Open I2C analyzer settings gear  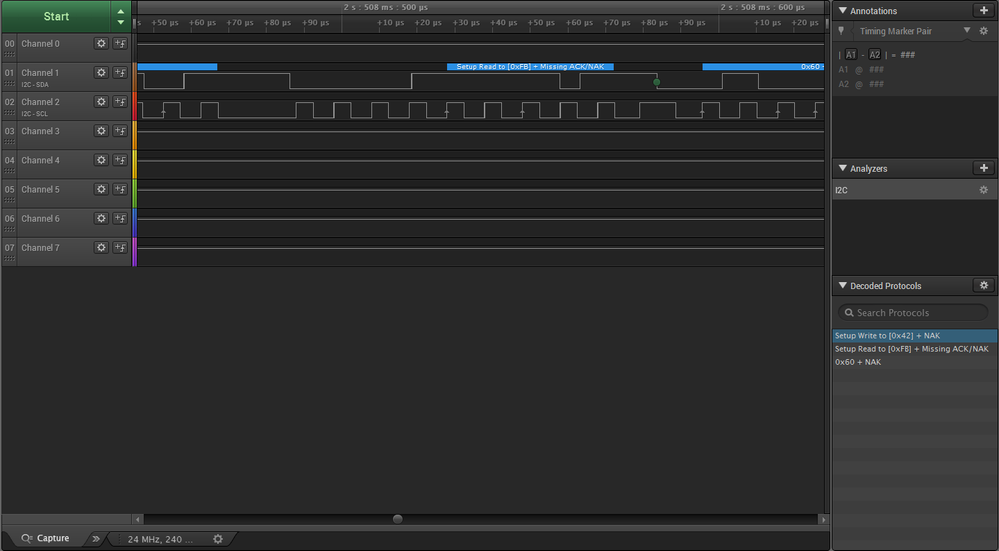click(984, 190)
